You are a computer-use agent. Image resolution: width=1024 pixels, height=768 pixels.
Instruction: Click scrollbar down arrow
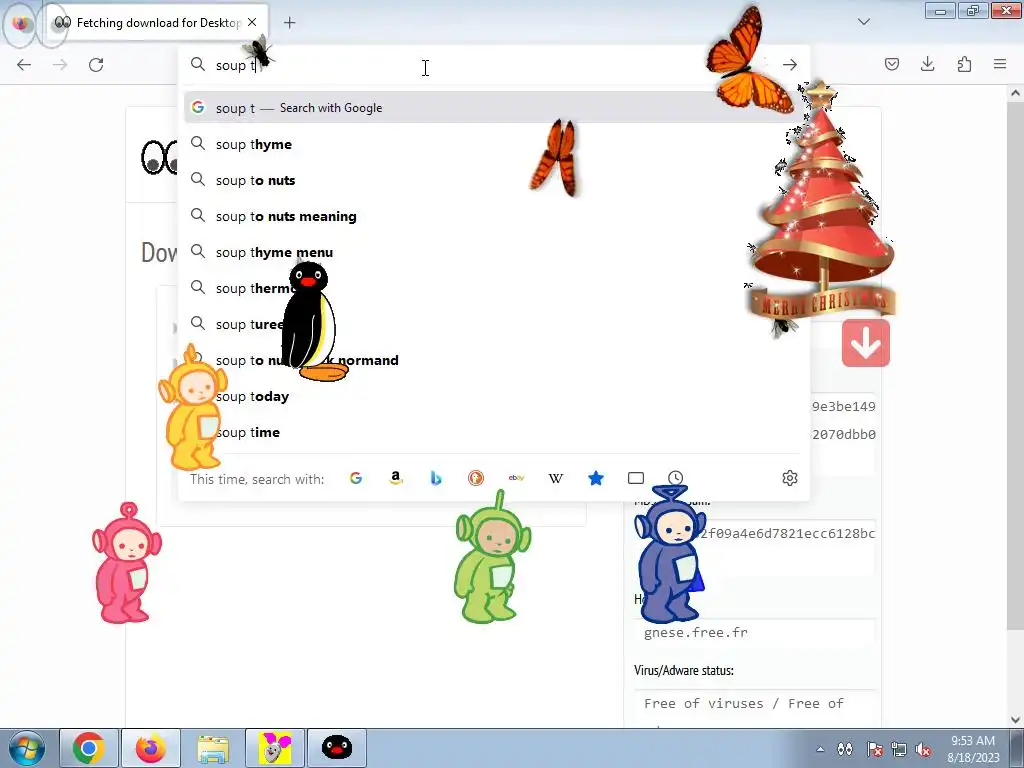(x=1015, y=720)
